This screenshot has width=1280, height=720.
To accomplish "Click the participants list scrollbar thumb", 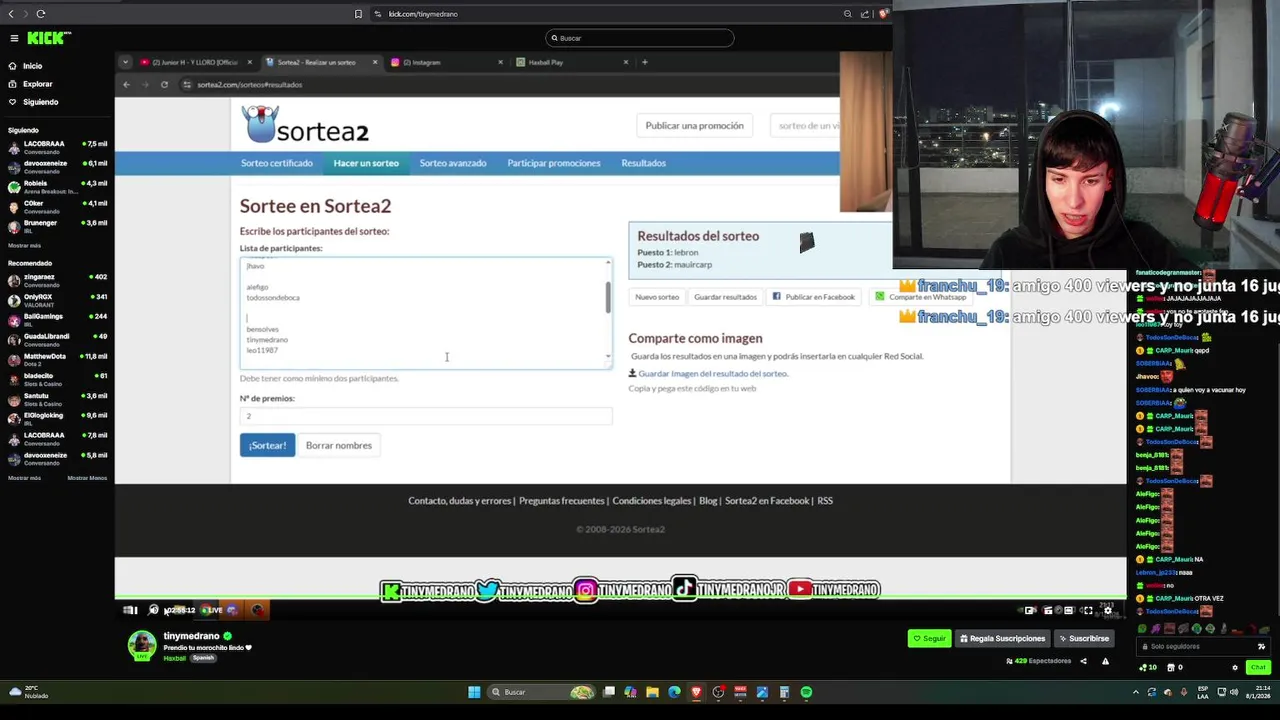I will pos(607,297).
